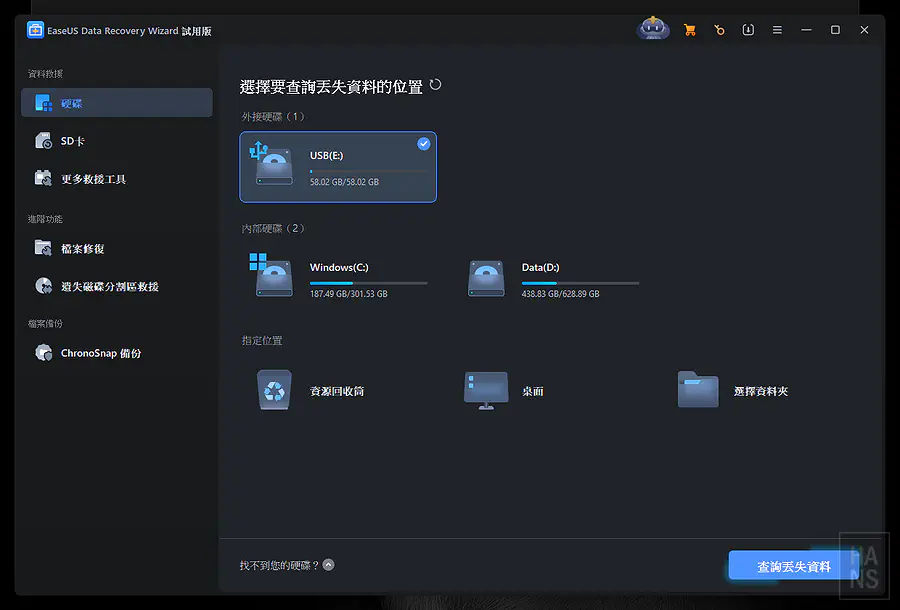Click the refresh icon beside the title
Viewport: 900px width, 610px height.
pos(434,86)
